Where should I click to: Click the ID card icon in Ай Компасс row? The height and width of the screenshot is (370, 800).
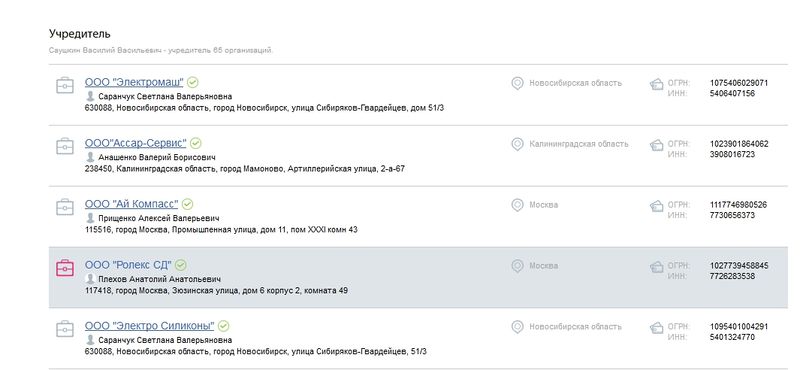[657, 206]
